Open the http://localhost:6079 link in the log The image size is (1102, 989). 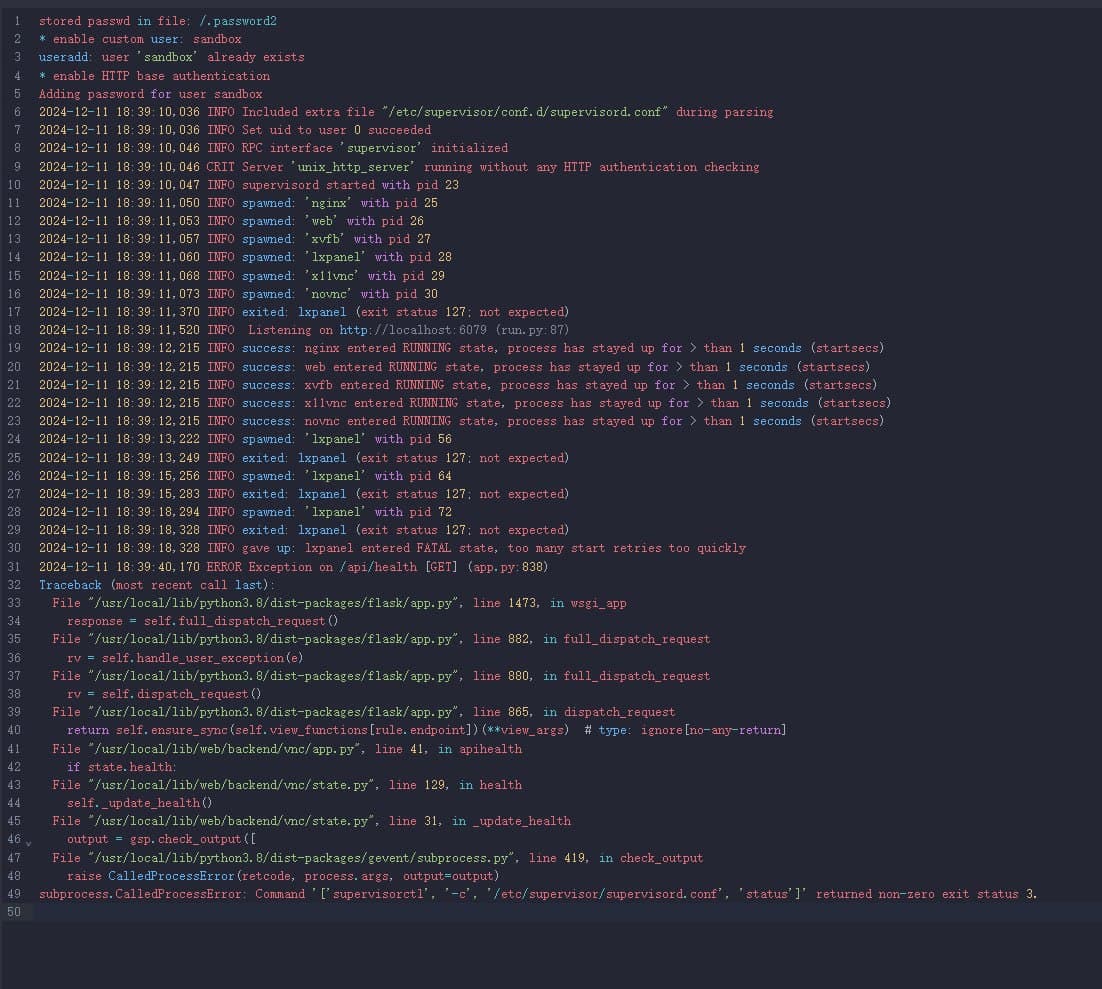click(413, 330)
